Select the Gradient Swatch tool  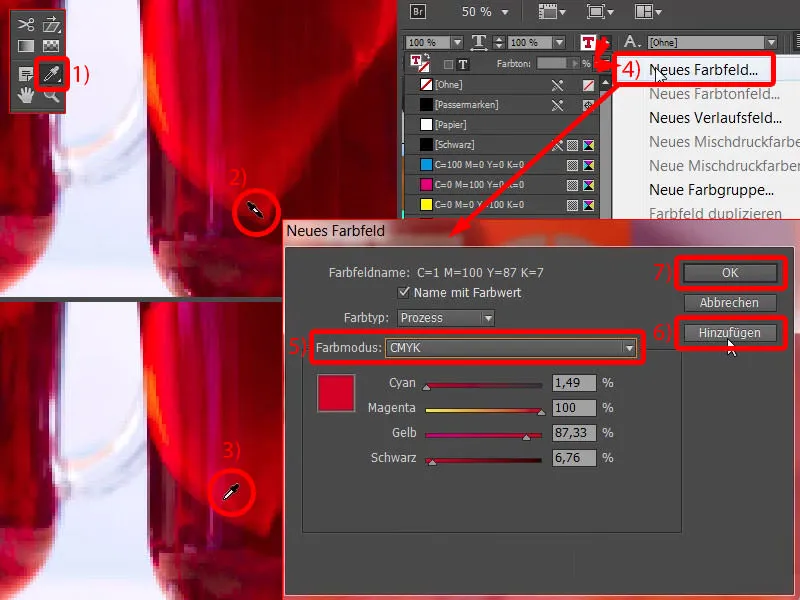(26, 46)
